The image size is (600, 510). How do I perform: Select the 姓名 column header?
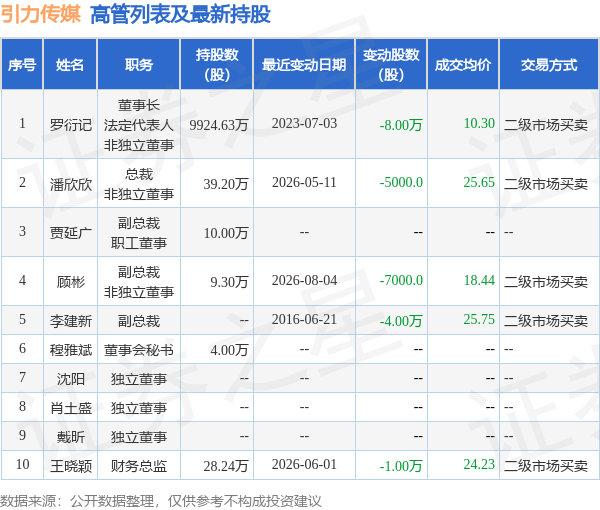click(x=70, y=65)
